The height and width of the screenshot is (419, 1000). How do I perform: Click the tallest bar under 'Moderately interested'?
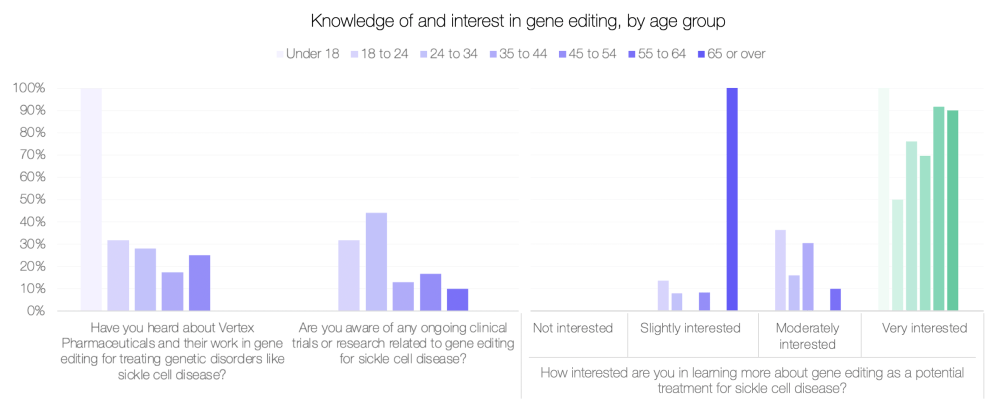tap(781, 270)
